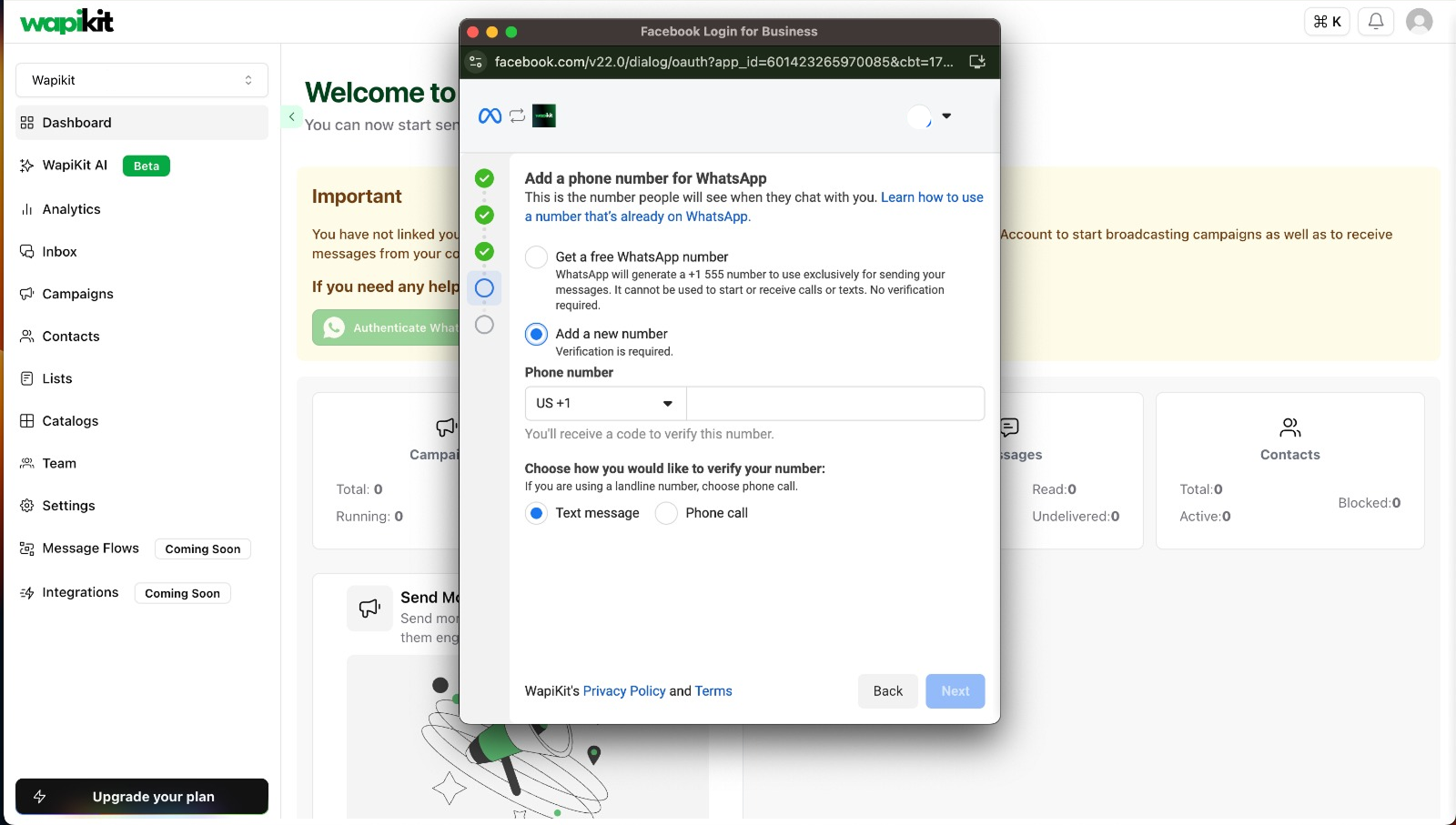Viewport: 1456px width, 825px height.
Task: Click the phone number input field
Action: (835, 404)
